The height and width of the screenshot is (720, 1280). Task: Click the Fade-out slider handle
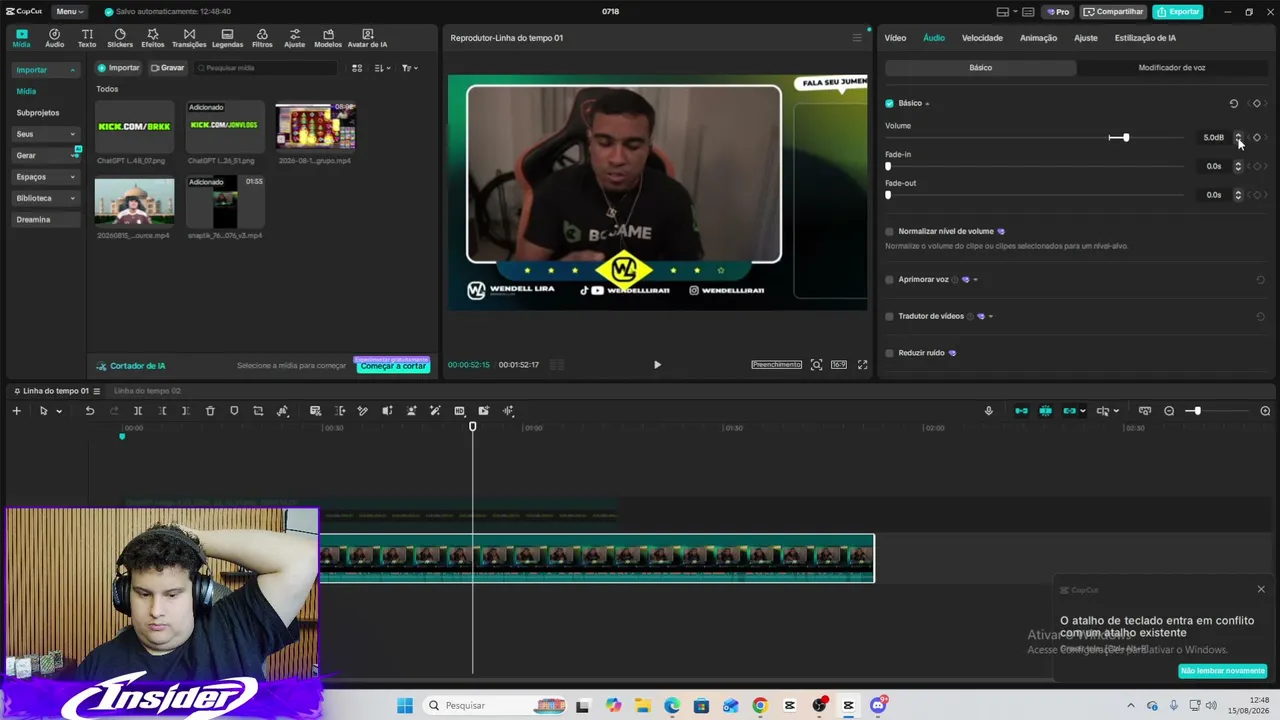pyautogui.click(x=888, y=195)
